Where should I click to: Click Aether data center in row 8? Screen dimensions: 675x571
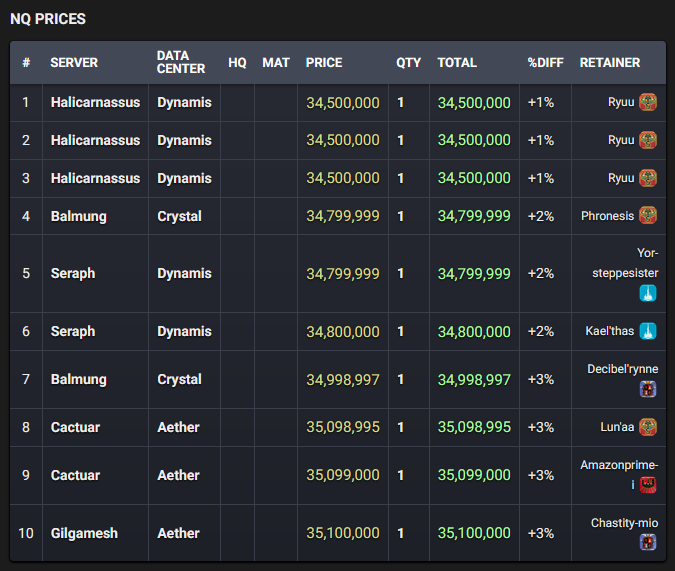178,427
